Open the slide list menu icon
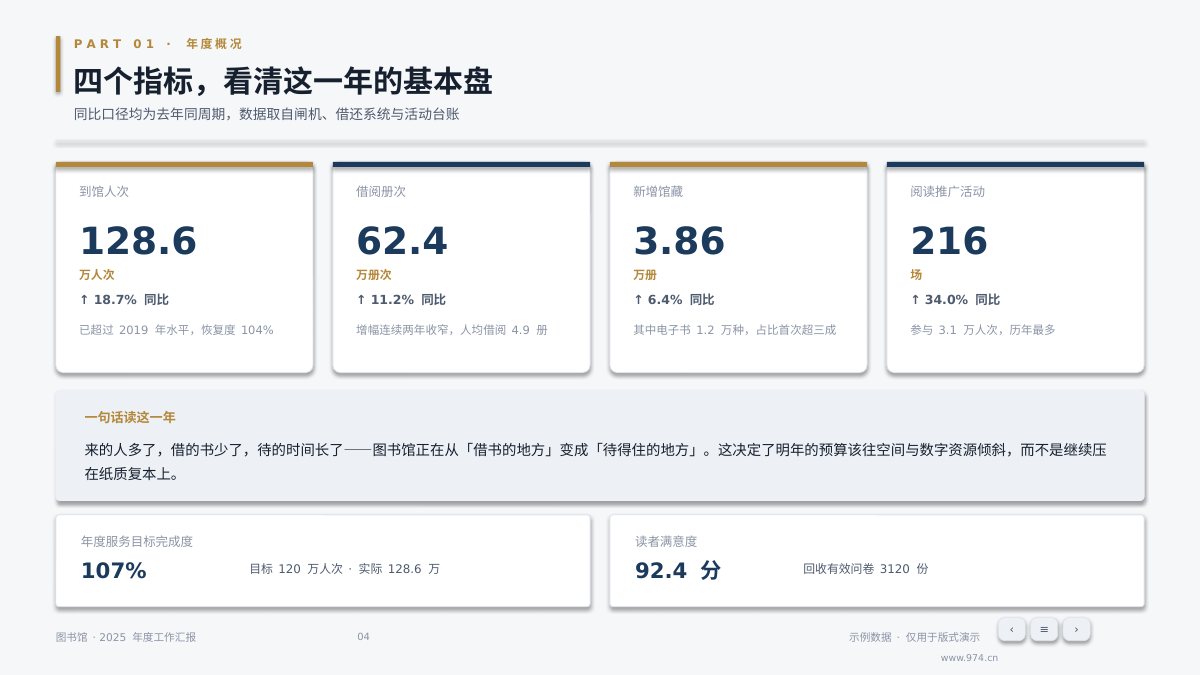The width and height of the screenshot is (1200, 675). [x=1044, y=629]
